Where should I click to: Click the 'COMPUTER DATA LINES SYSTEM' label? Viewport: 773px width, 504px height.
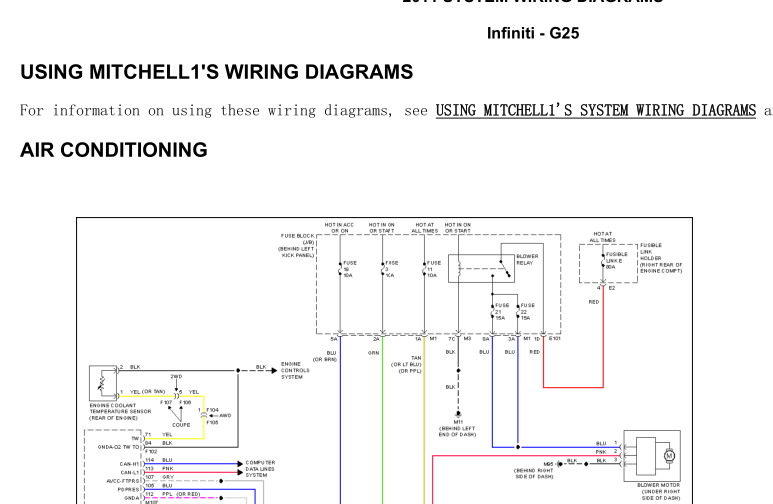pos(260,468)
